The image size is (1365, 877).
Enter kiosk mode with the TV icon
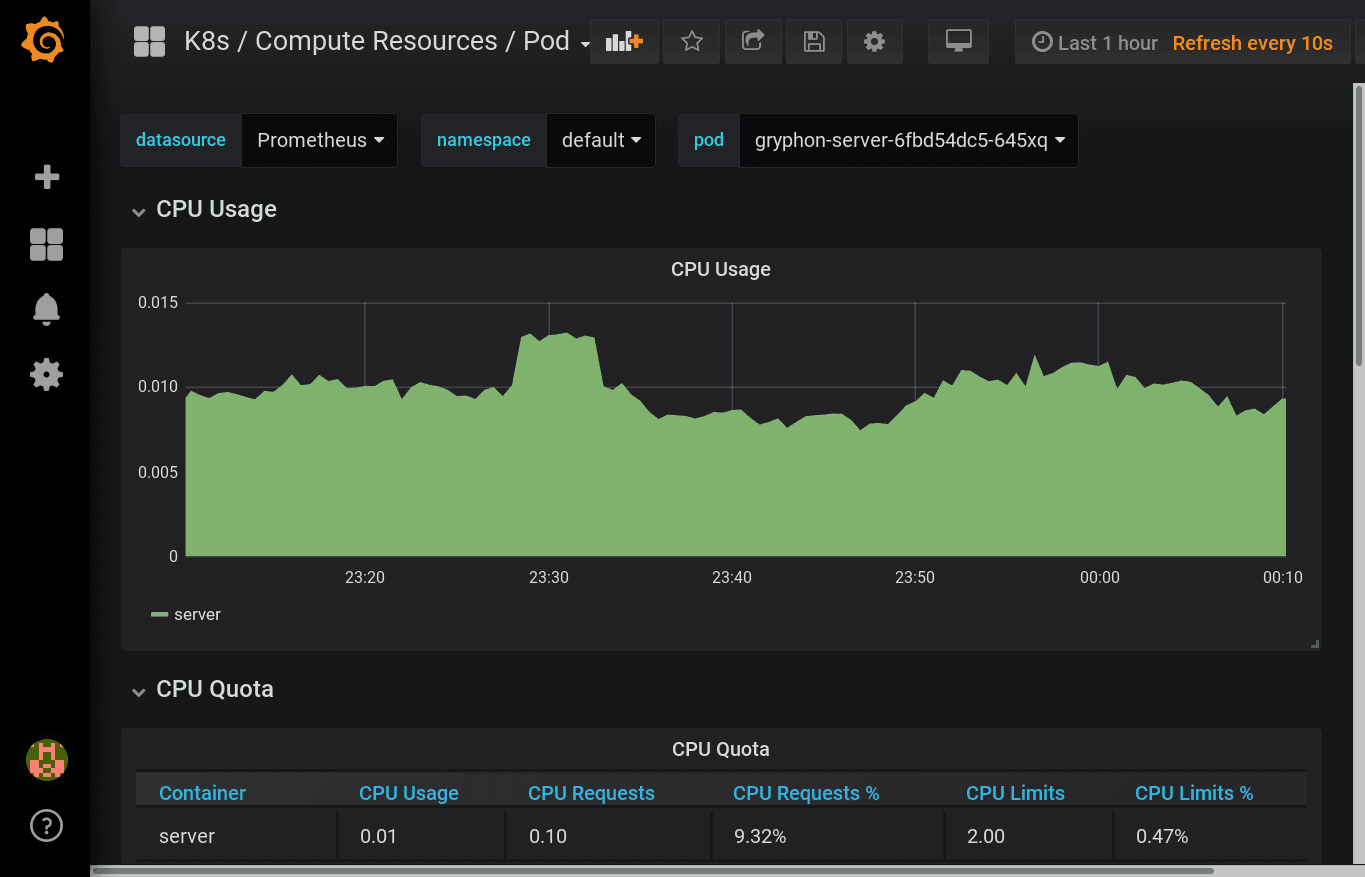click(958, 41)
